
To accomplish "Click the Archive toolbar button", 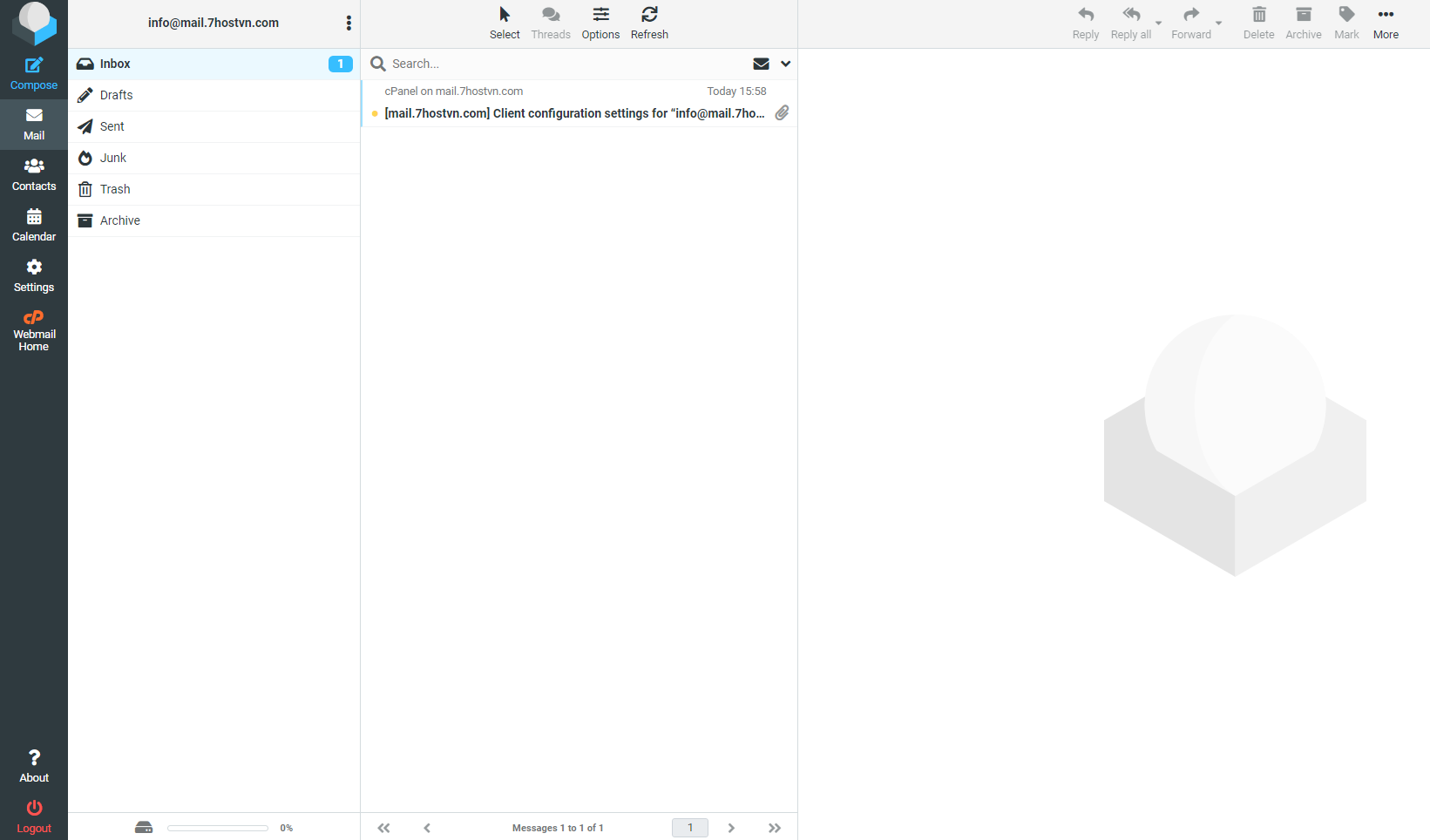I will [x=1304, y=24].
